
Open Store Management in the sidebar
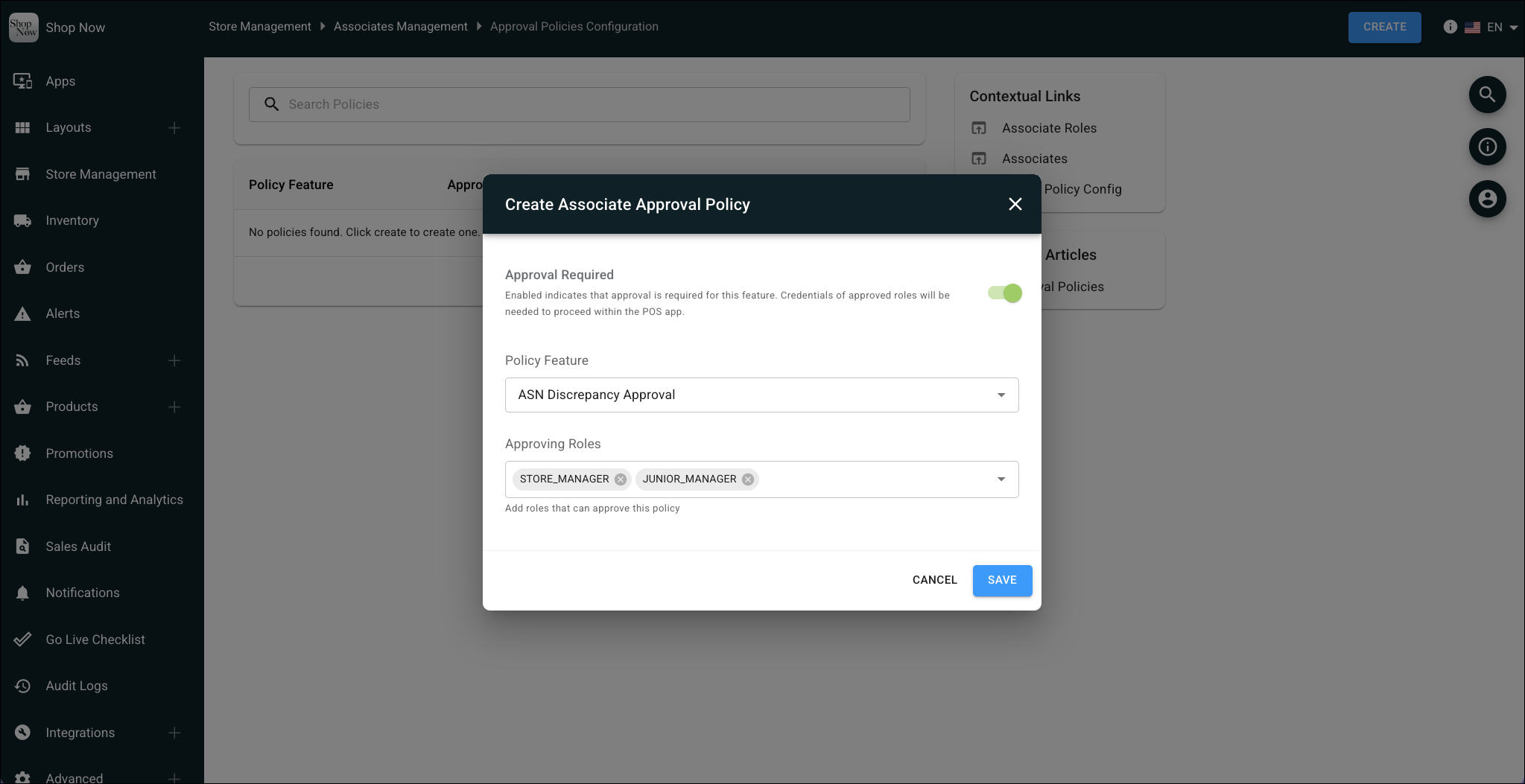coord(102,174)
